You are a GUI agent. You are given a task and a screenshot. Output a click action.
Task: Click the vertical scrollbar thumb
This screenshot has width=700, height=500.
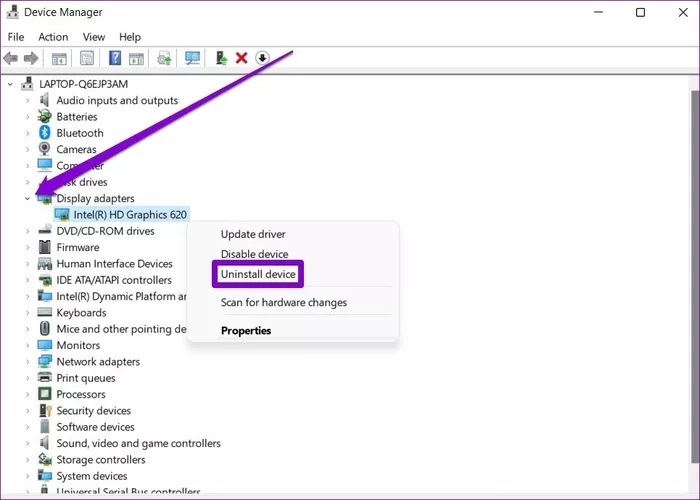click(x=695, y=277)
